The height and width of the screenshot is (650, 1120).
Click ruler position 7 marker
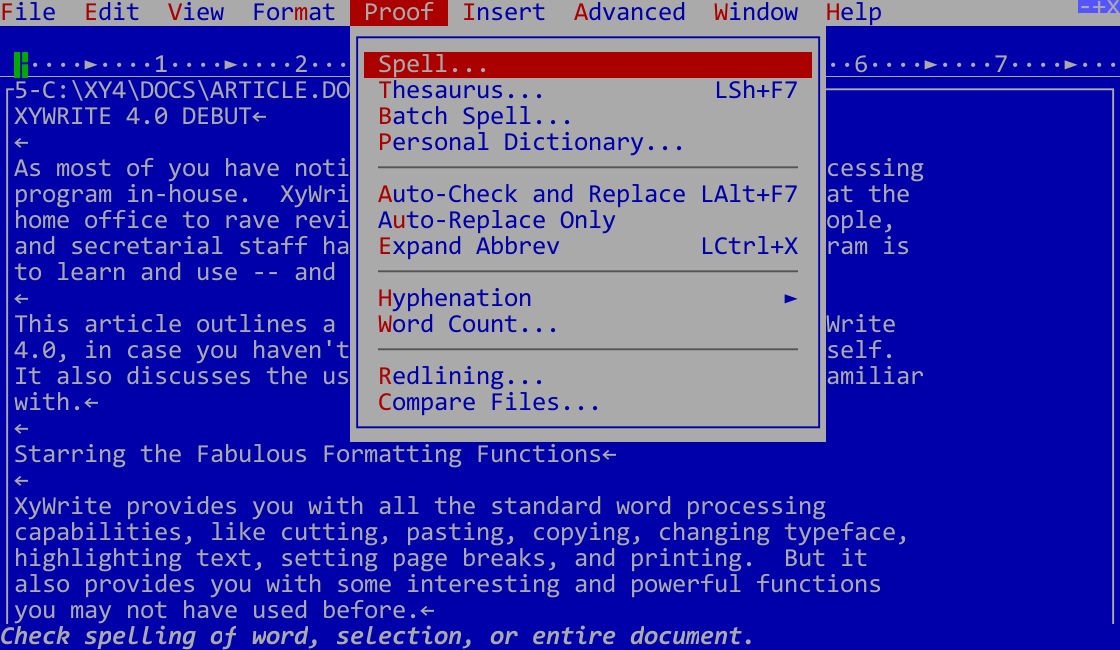click(1001, 64)
